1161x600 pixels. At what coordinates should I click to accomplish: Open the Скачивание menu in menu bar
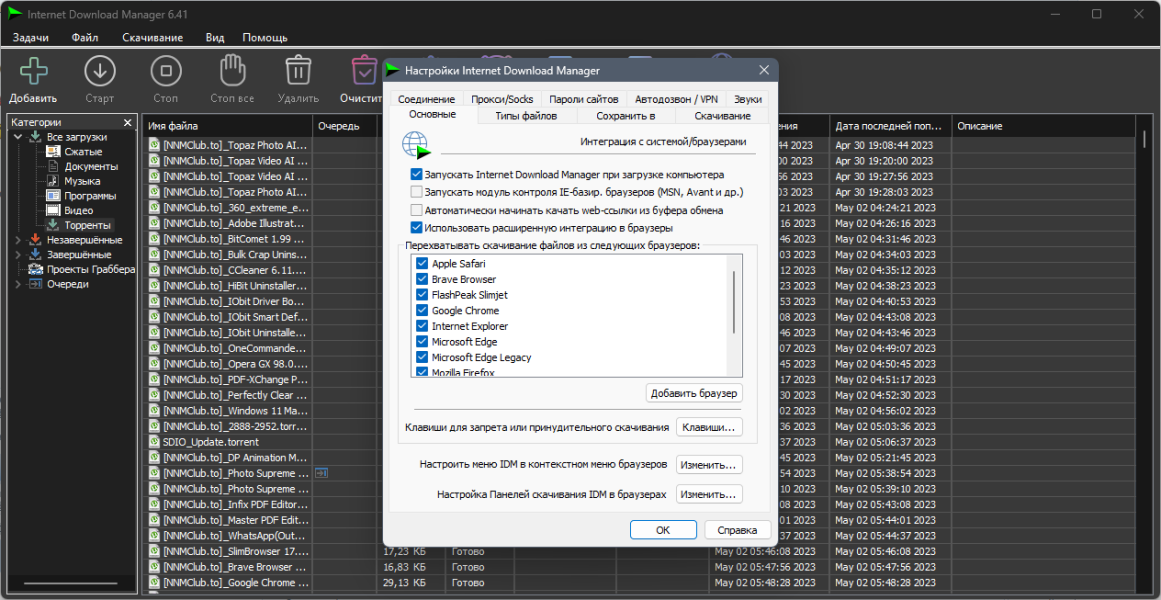coord(153,38)
